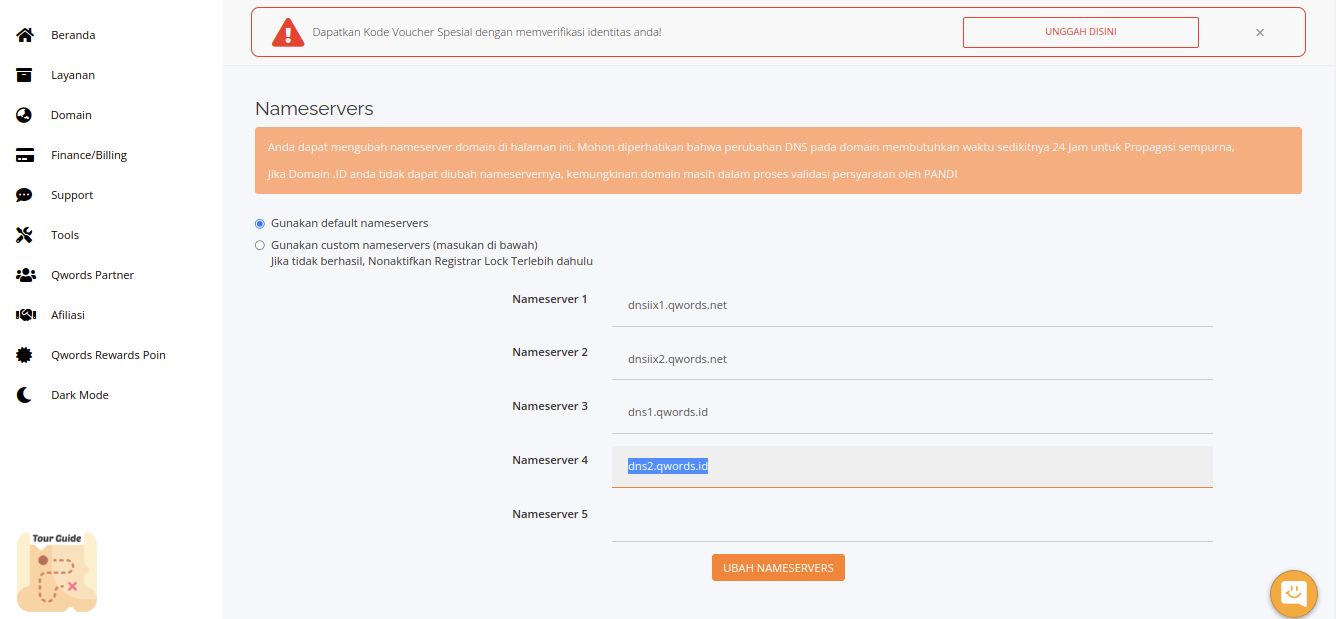Click the Finance/Billing credit card icon

point(25,155)
